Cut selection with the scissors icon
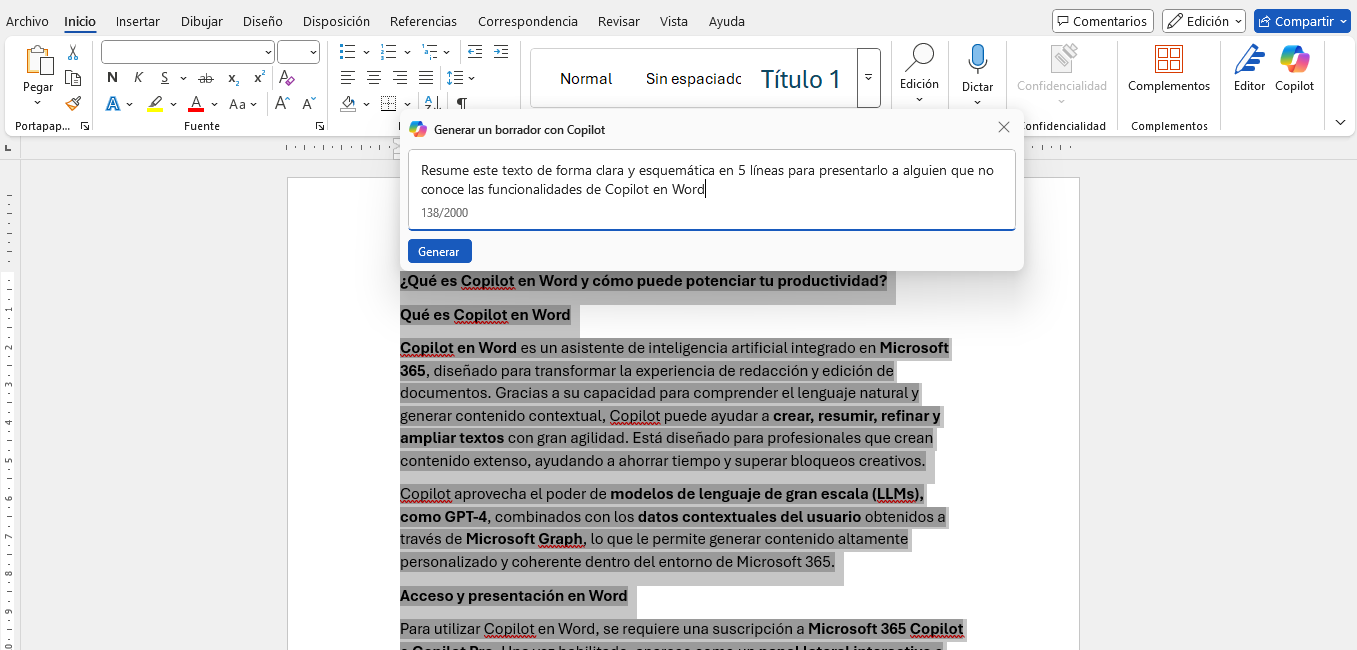This screenshot has width=1357, height=650. click(73, 53)
